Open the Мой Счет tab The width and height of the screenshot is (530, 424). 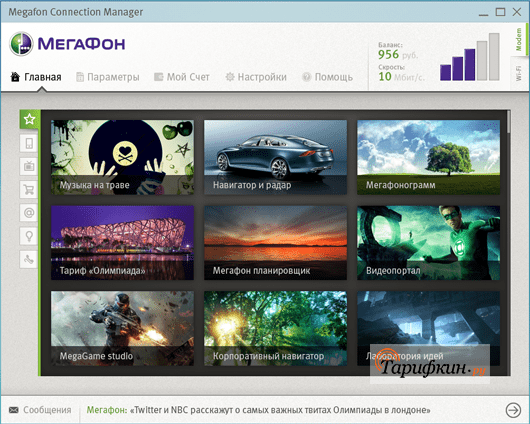[182, 77]
